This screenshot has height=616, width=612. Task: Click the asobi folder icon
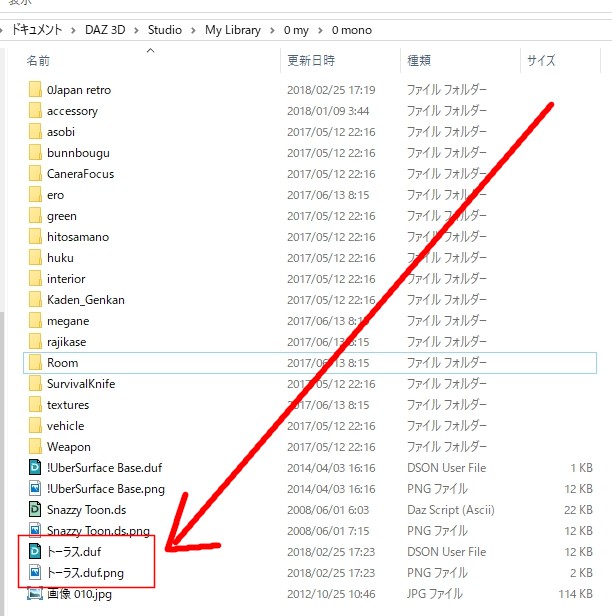tap(35, 132)
